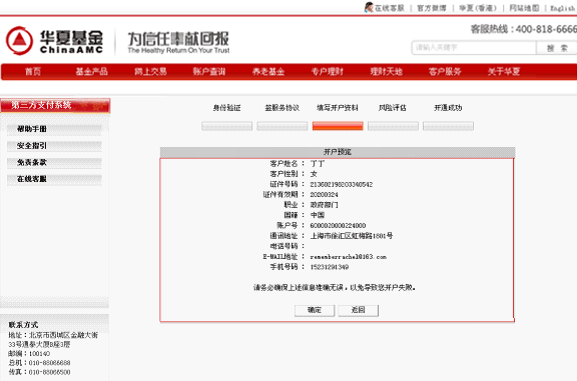Open 帮助手册 in the sidebar
Viewport: 577px width, 381px height.
(x=54, y=129)
